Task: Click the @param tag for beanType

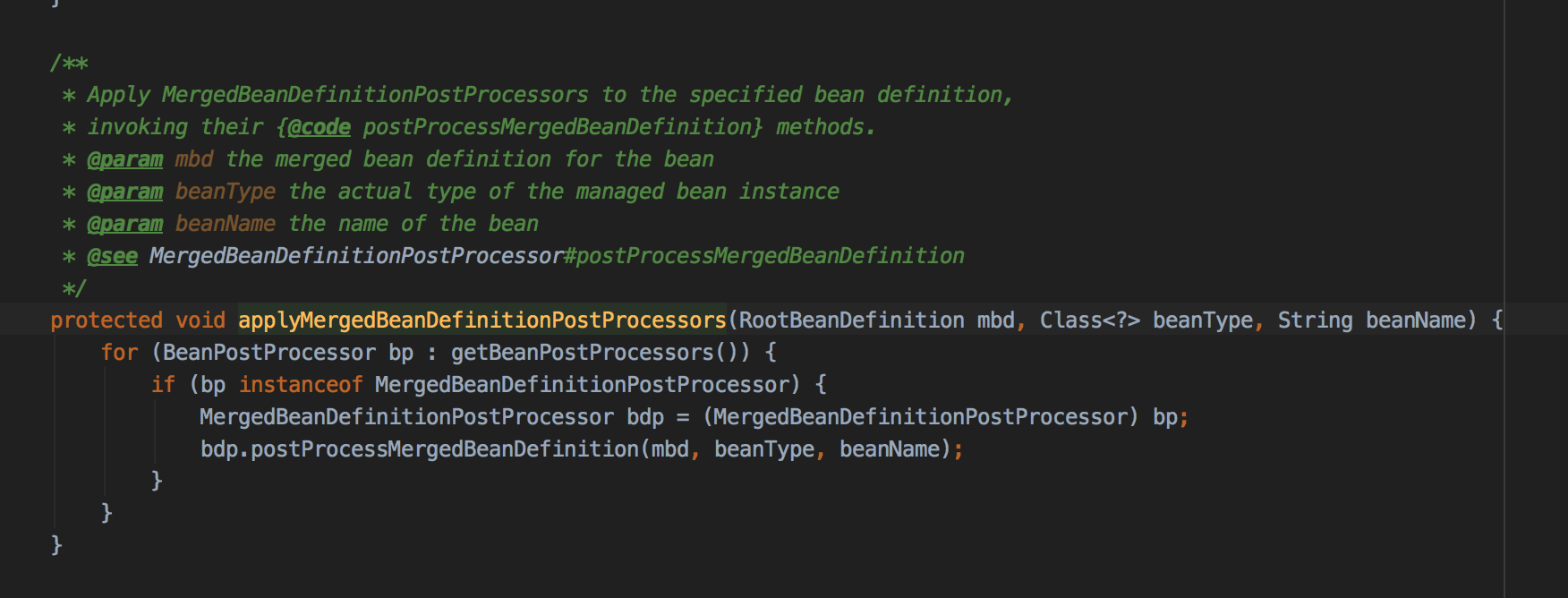Action: pos(124,192)
